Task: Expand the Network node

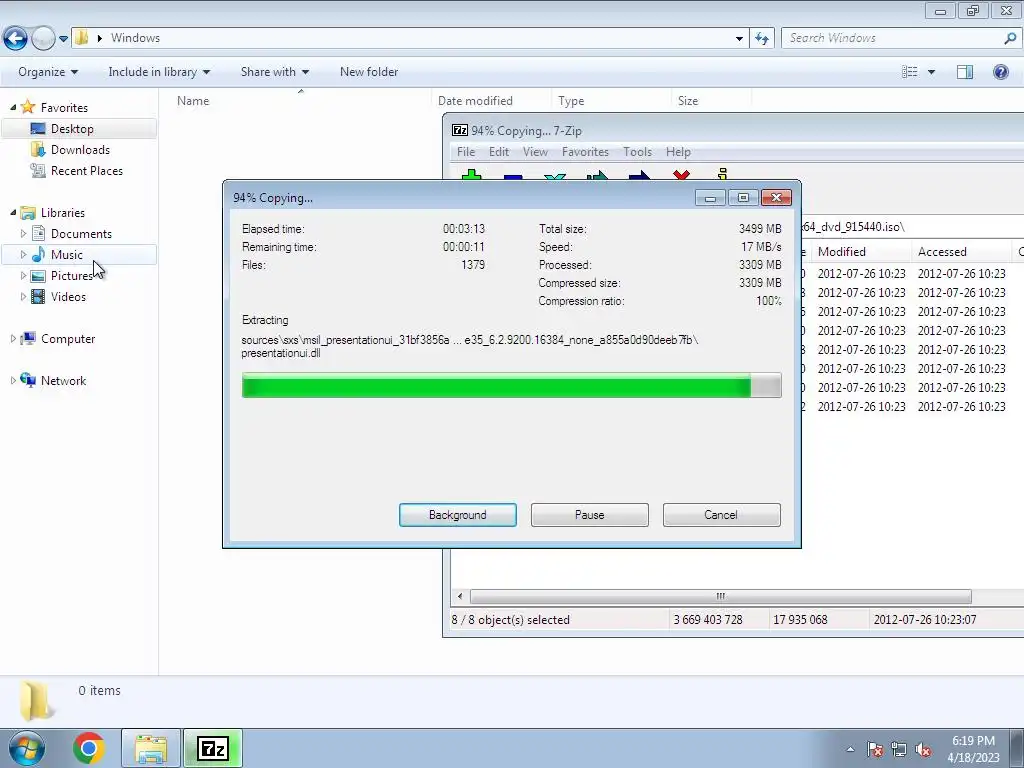Action: click(x=13, y=380)
